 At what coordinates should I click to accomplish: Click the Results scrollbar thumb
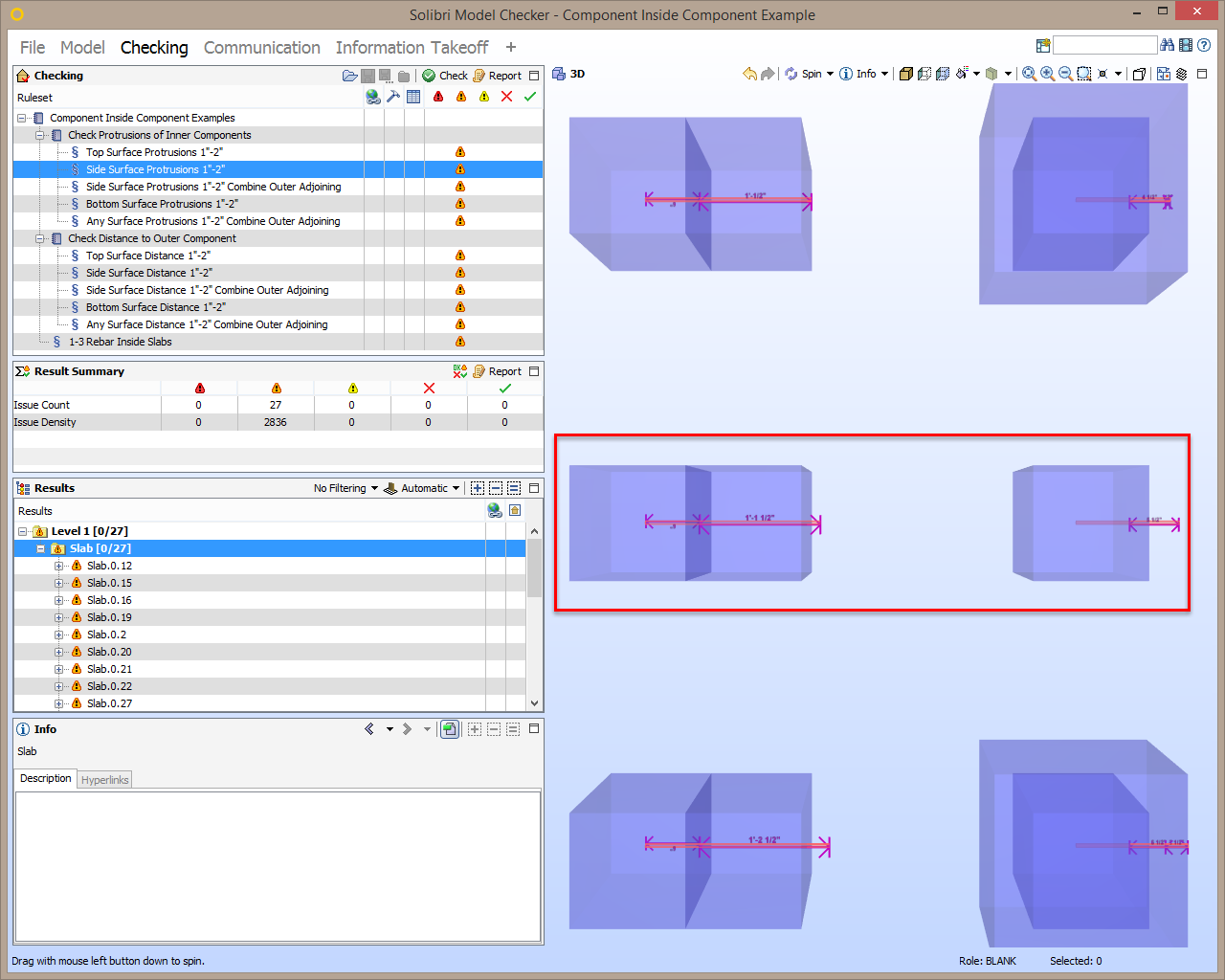coord(534,568)
